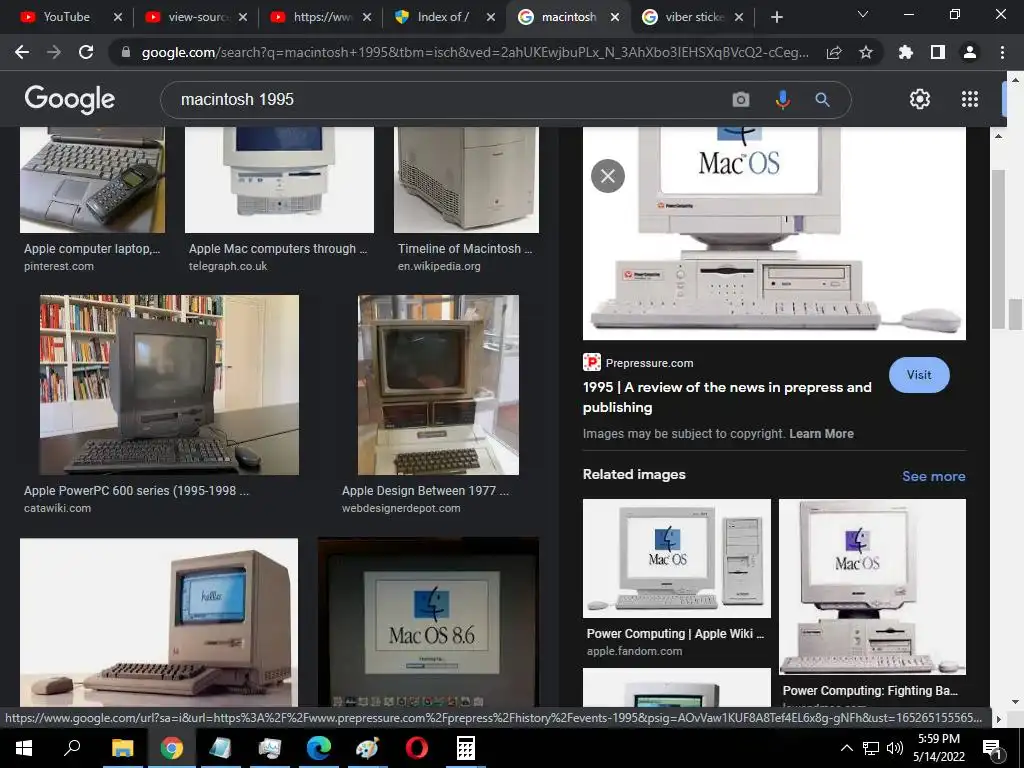
Task: Bookmark this page with the star icon
Action: (x=866, y=52)
